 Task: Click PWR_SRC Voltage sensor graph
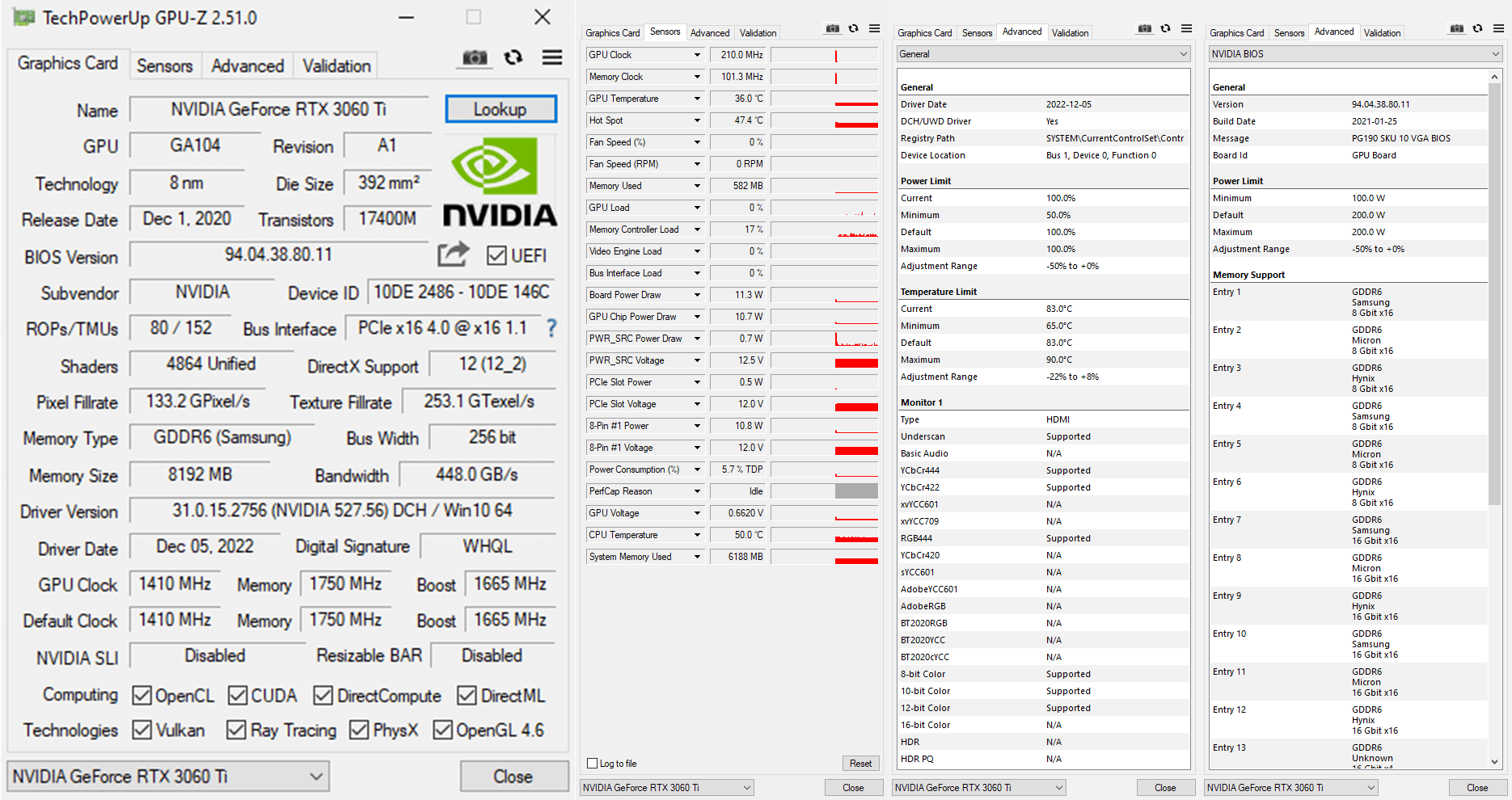tap(824, 360)
